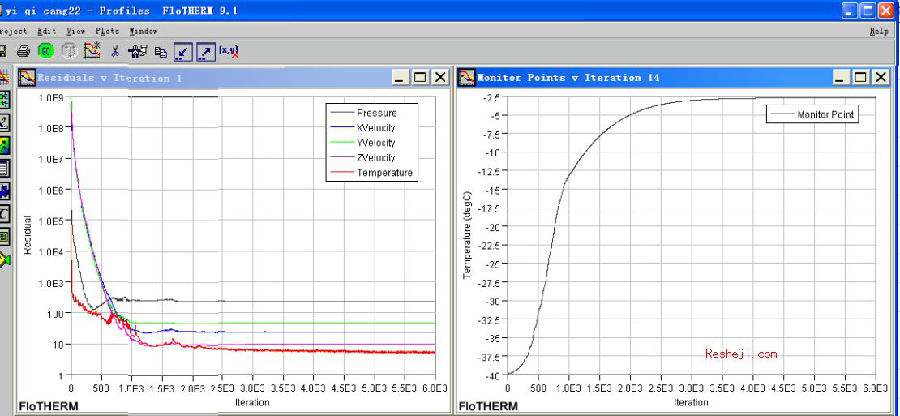Maximize the Monitor Points v Iteration window

861,77
